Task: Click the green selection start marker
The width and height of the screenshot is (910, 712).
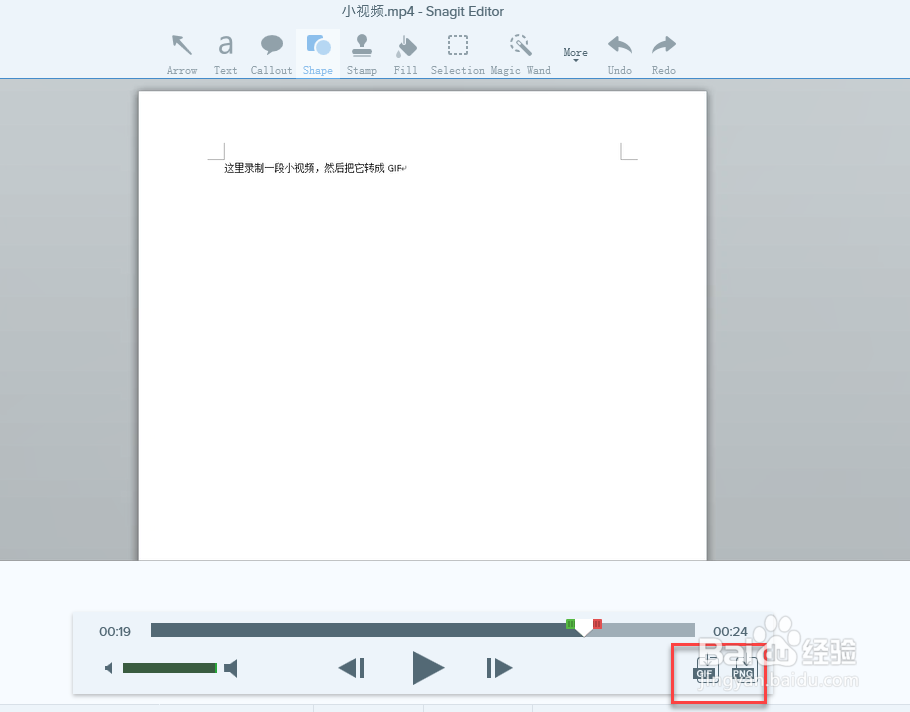Action: [570, 624]
